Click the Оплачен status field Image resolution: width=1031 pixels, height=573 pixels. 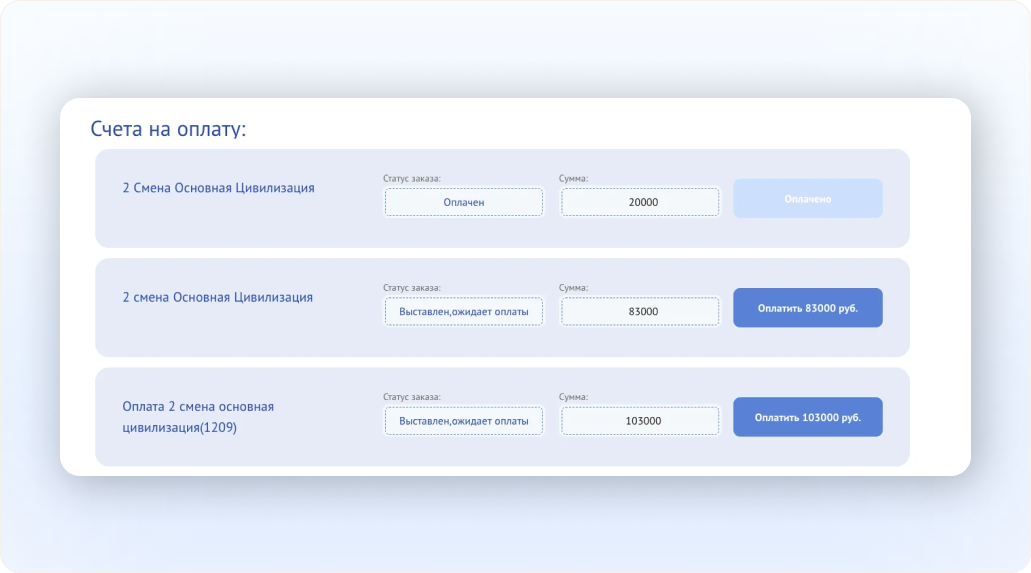(x=464, y=202)
